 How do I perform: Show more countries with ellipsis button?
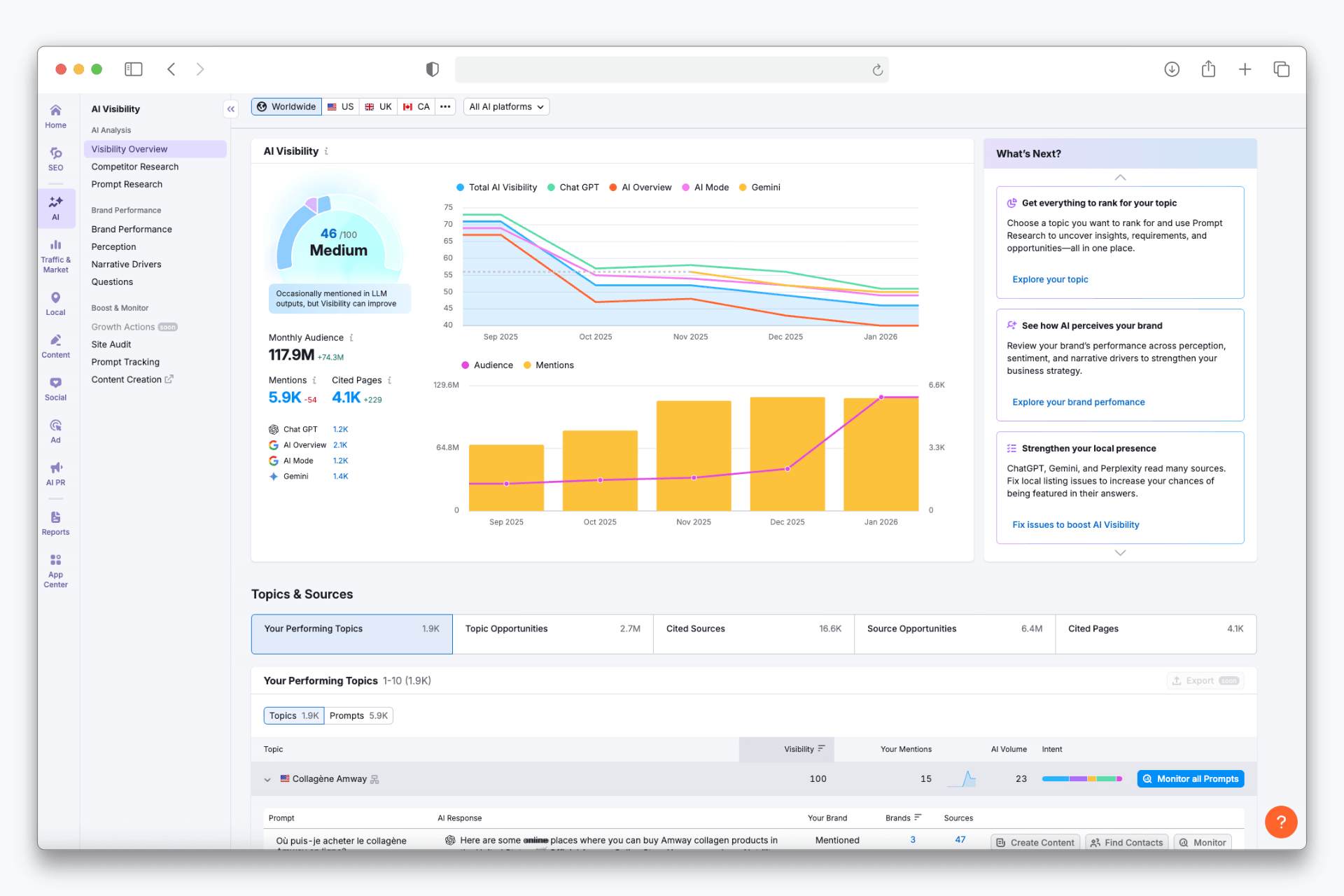click(445, 107)
